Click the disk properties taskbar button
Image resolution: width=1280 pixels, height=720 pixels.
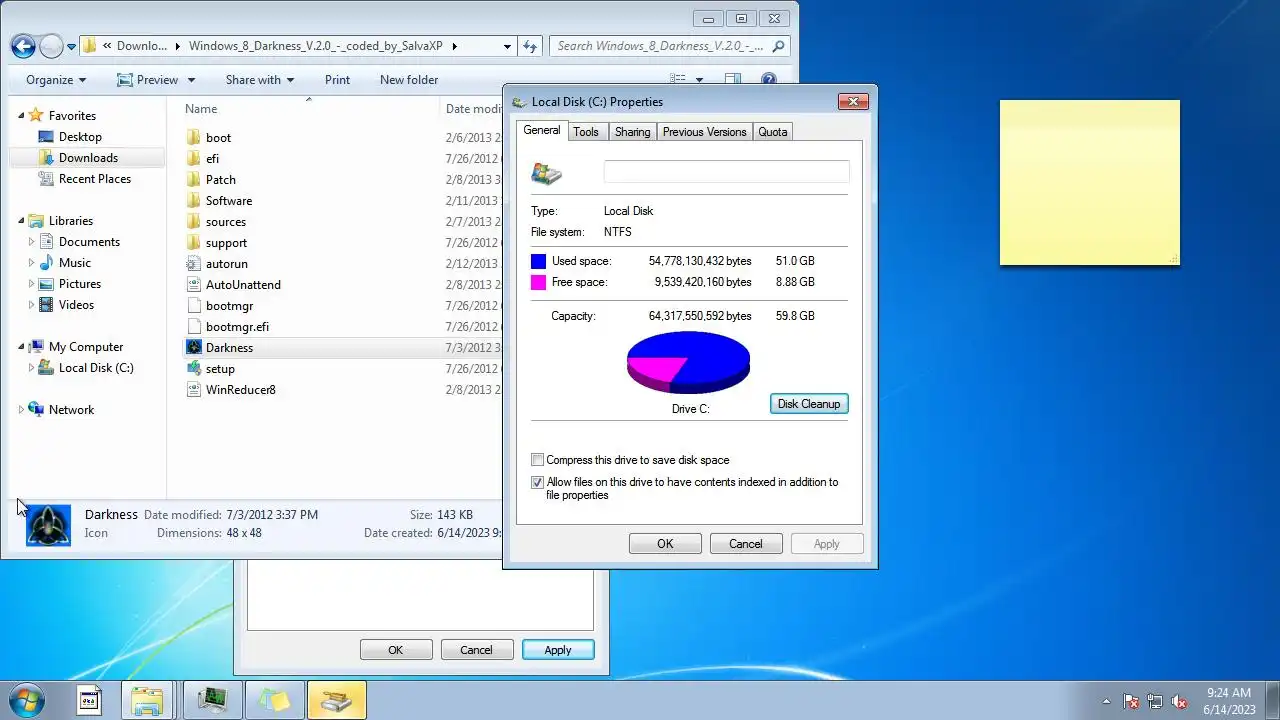click(337, 700)
